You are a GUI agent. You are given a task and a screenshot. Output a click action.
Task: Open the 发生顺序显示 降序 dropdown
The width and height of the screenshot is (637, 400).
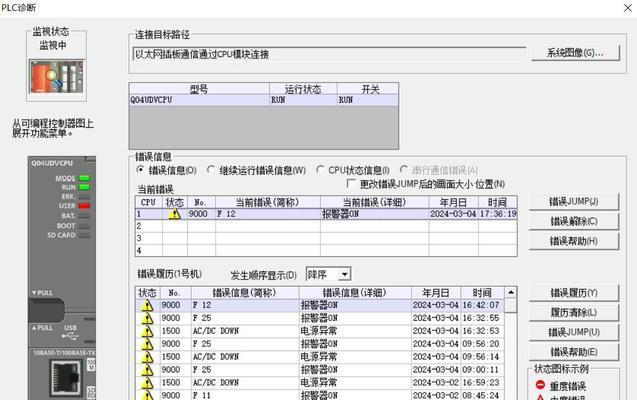pos(344,275)
